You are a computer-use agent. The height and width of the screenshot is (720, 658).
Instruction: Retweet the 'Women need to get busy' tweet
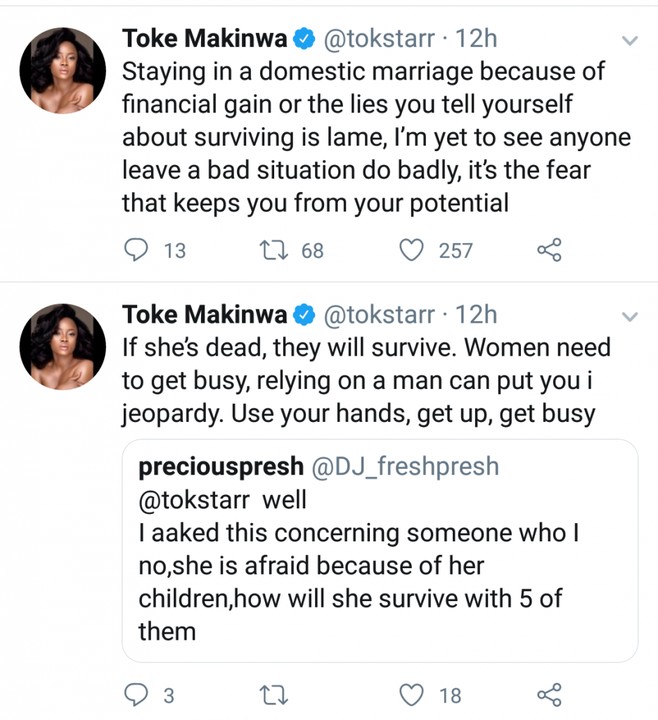pyautogui.click(x=271, y=695)
